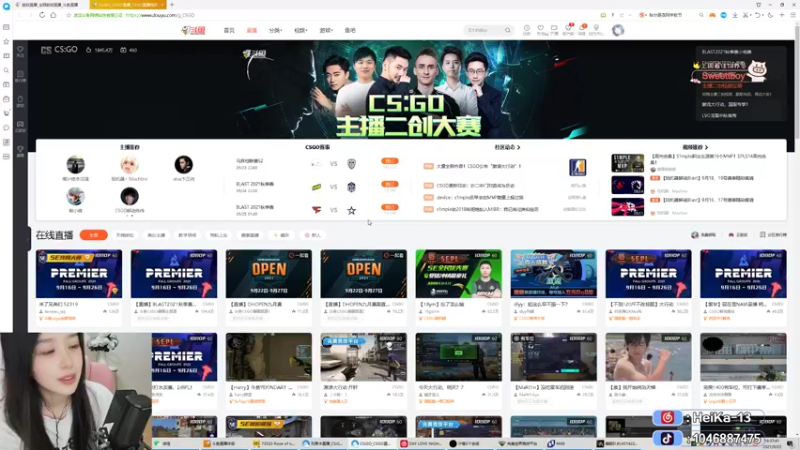Click the browser address bar URL
The image size is (800, 450).
160,15
